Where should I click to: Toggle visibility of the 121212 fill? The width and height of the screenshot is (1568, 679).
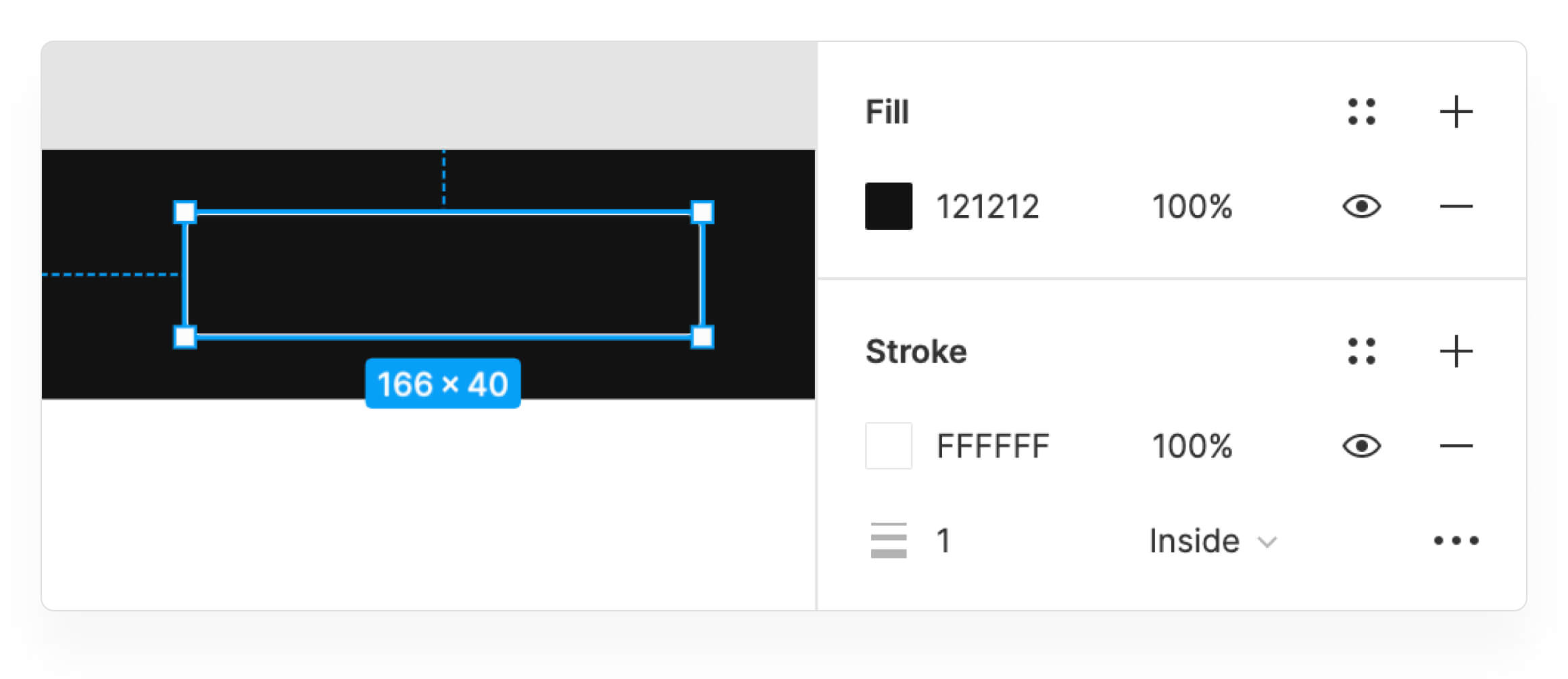tap(1361, 206)
